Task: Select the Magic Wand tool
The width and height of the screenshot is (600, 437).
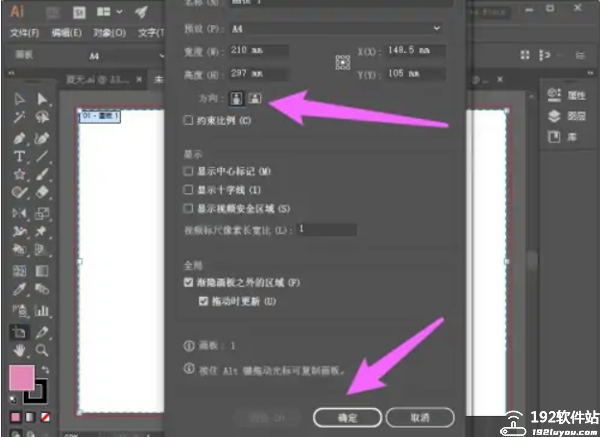Action: [x=19, y=117]
